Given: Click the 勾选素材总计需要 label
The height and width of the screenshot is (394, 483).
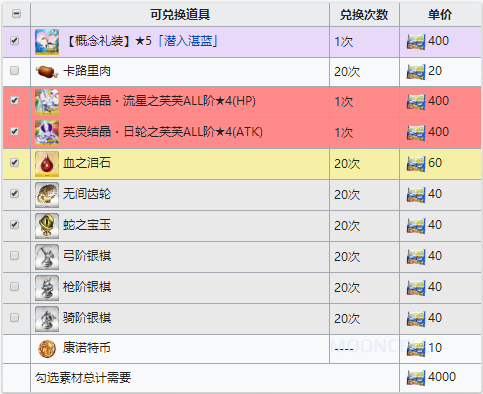Looking at the screenshot, I should [x=83, y=378].
